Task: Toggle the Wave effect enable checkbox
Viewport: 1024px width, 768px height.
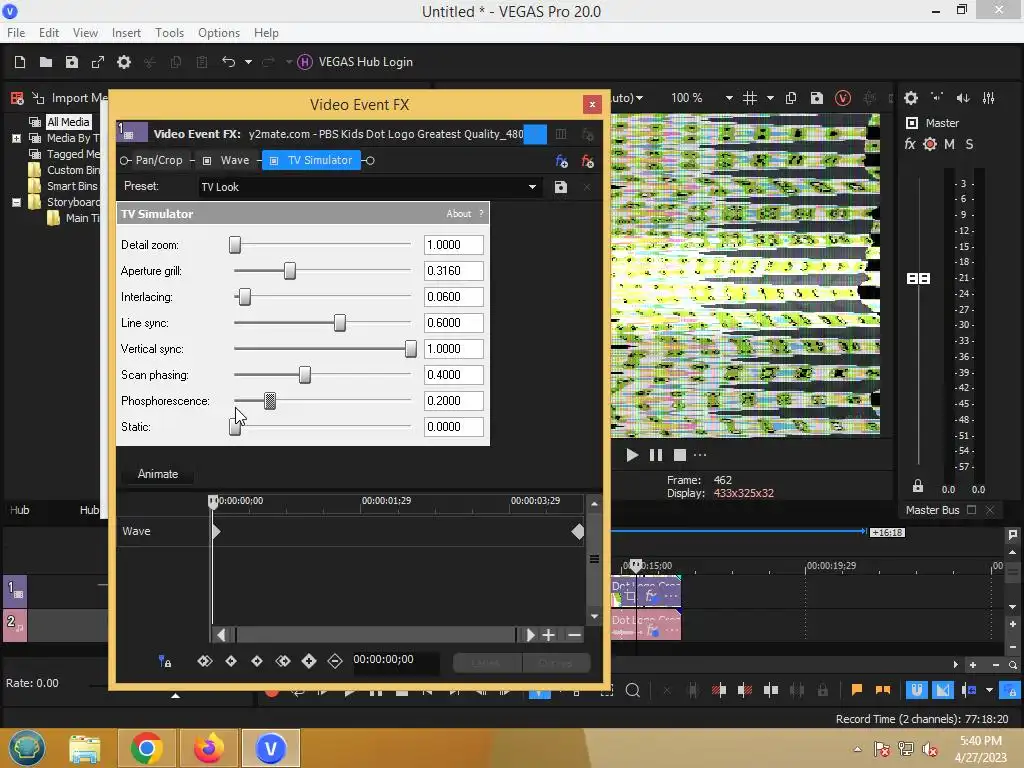Action: 207,161
